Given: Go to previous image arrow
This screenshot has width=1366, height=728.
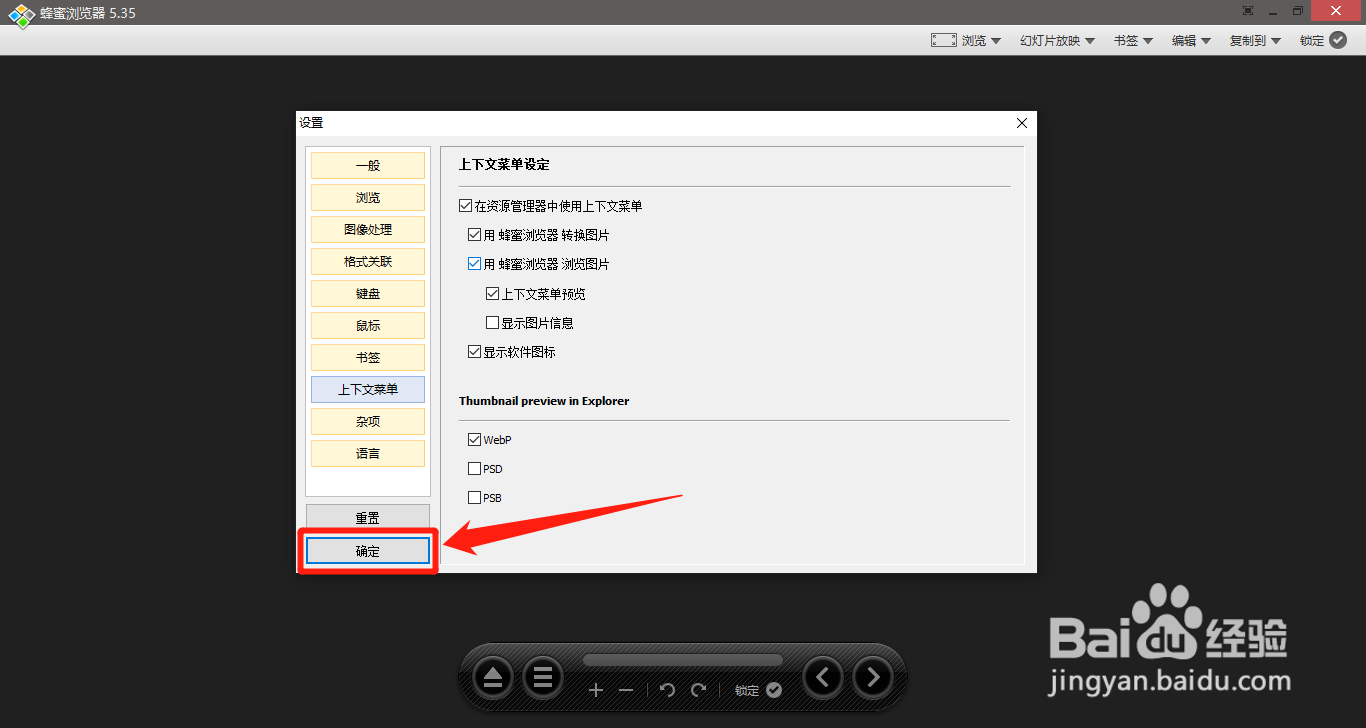Looking at the screenshot, I should 822,678.
